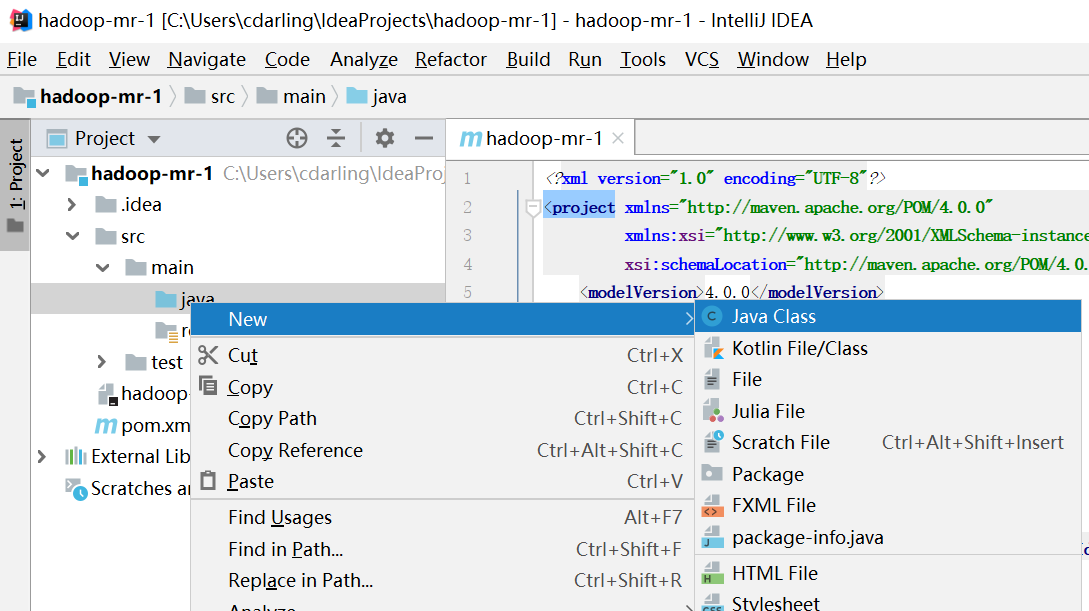Click the Maven icon on hadoop-mr-1 tab
Screen dimensions: 1089x611
470,139
